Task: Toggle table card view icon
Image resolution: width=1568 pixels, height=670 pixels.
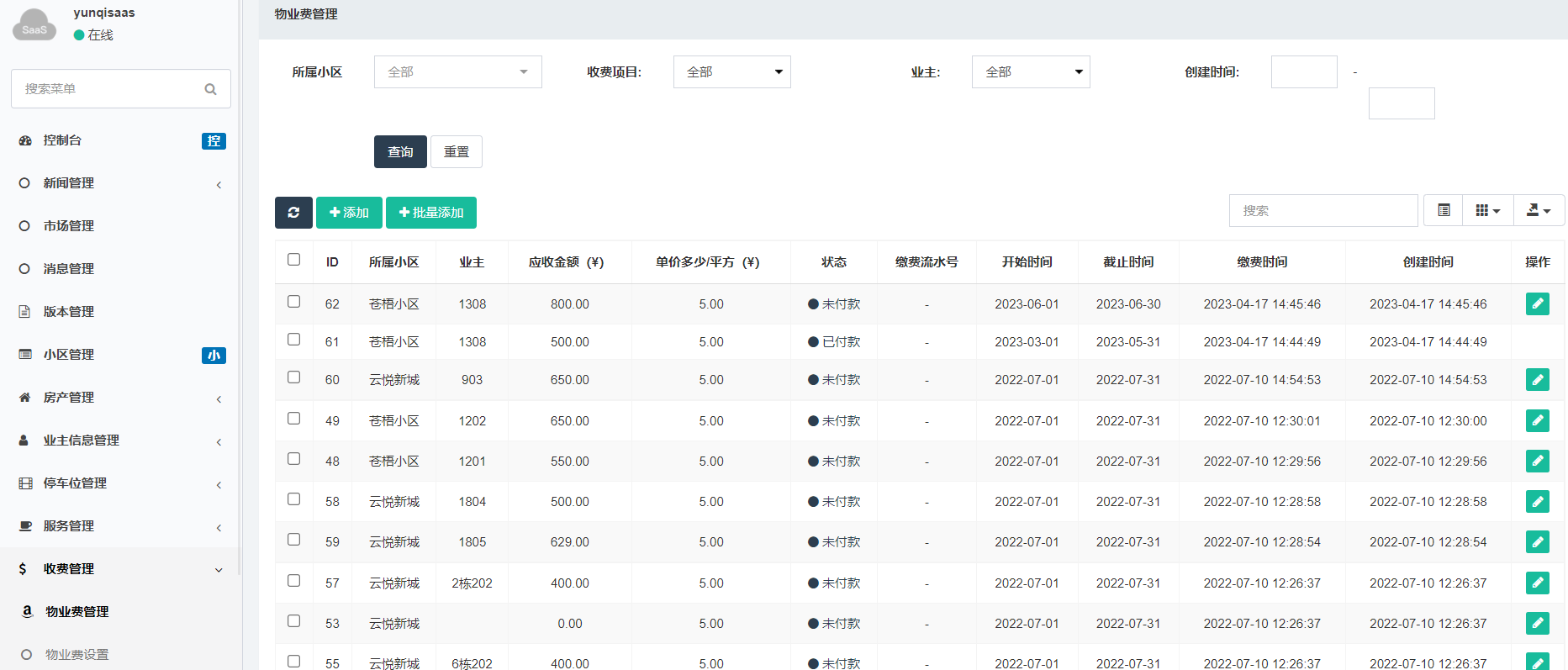Action: (1444, 210)
